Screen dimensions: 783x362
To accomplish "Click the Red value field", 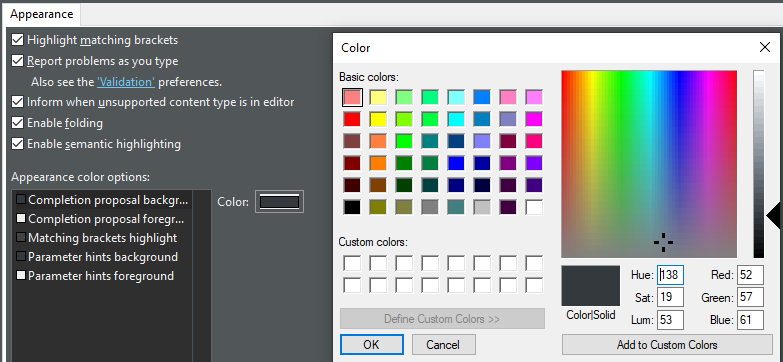I will 750,275.
